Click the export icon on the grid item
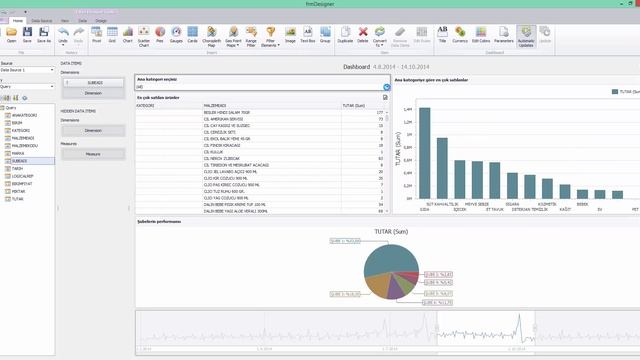 pos(385,98)
